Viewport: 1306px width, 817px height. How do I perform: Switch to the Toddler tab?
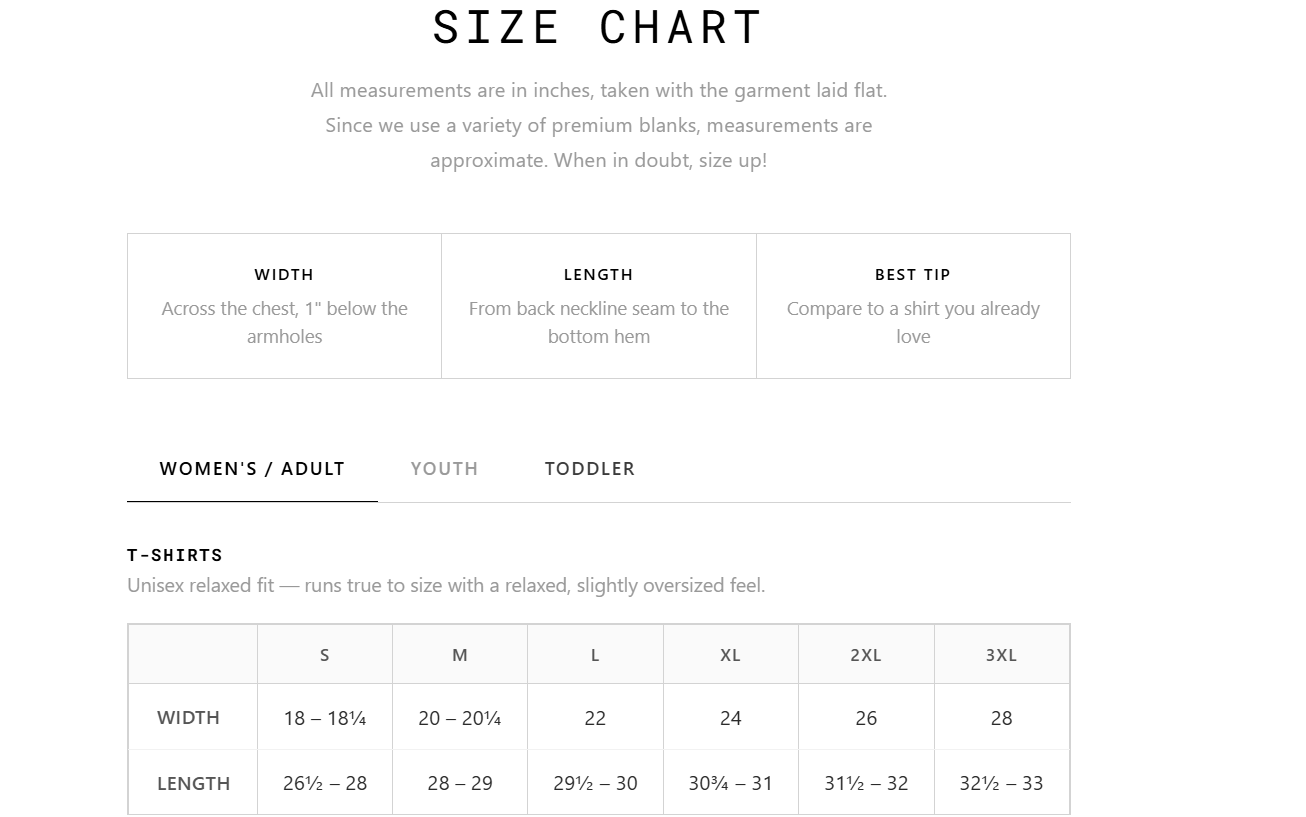click(590, 469)
